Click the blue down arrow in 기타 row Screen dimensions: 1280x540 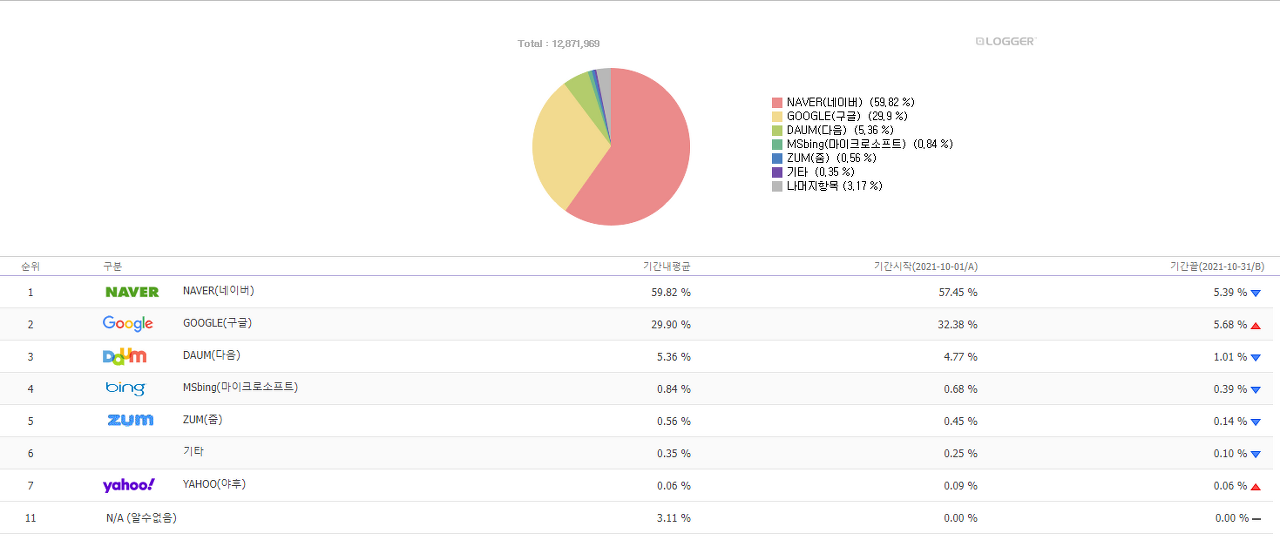tap(1256, 454)
